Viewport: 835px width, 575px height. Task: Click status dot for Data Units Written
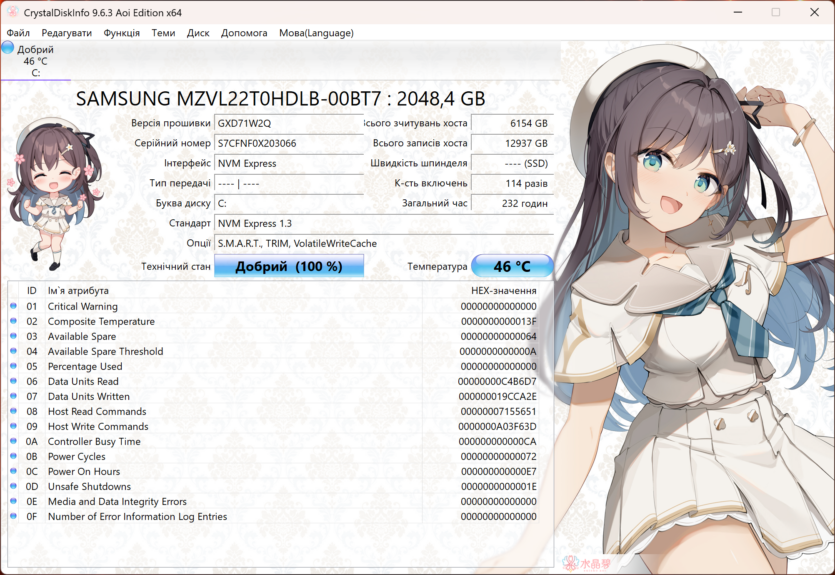point(13,396)
